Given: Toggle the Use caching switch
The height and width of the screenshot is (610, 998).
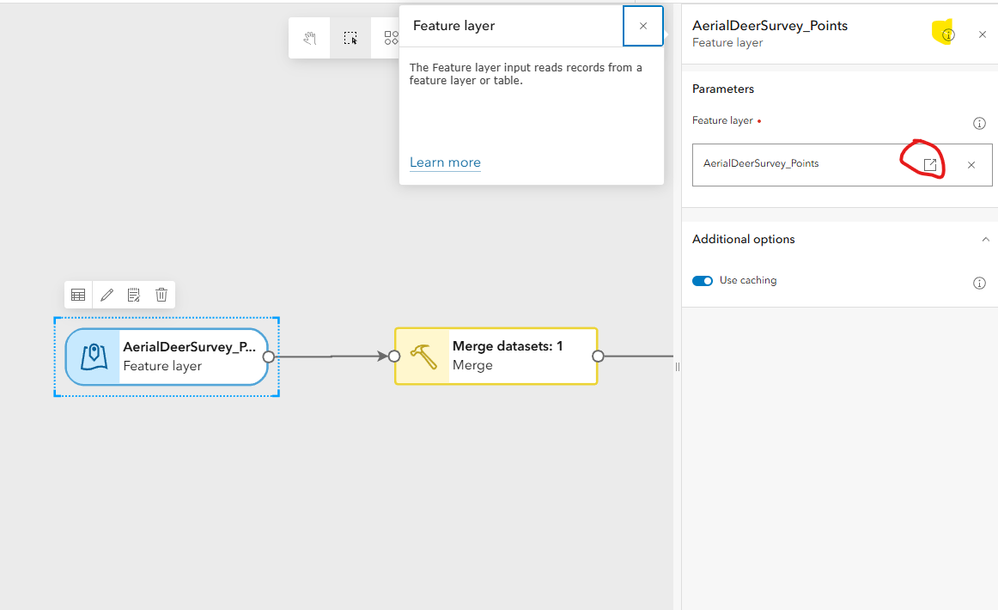Looking at the screenshot, I should click(x=702, y=281).
